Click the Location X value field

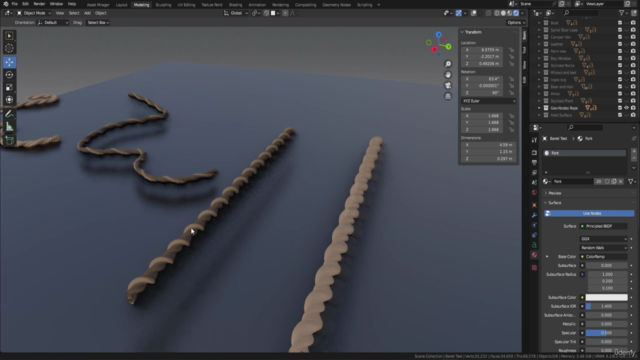click(x=482, y=50)
